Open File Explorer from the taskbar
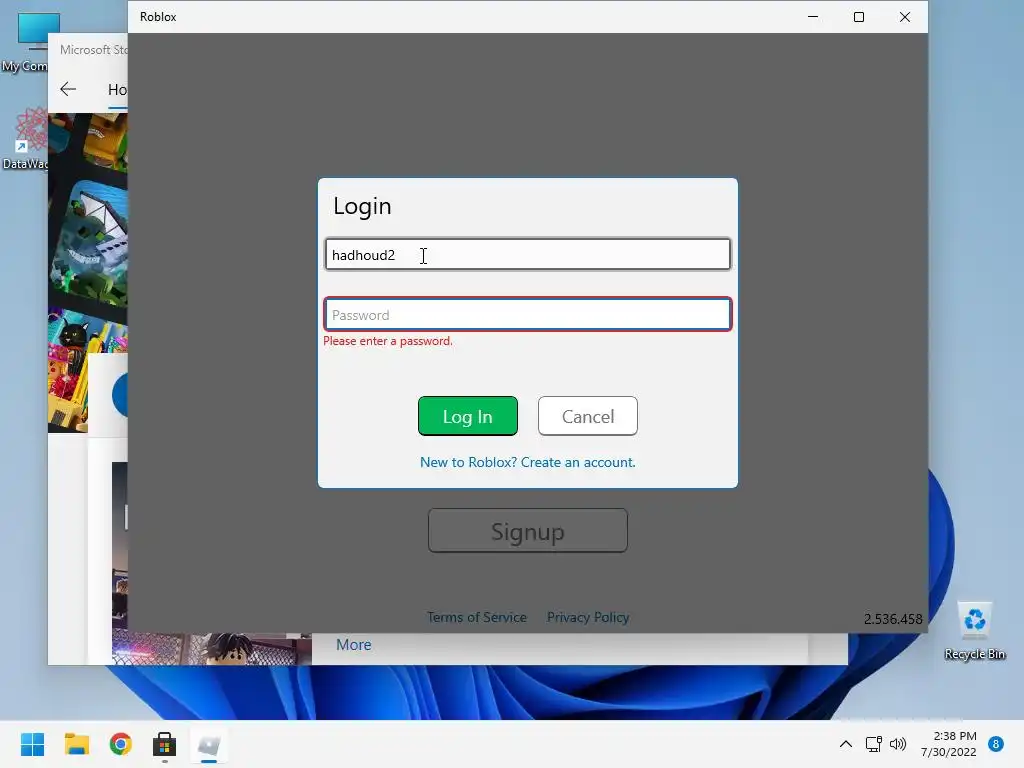 [x=77, y=744]
